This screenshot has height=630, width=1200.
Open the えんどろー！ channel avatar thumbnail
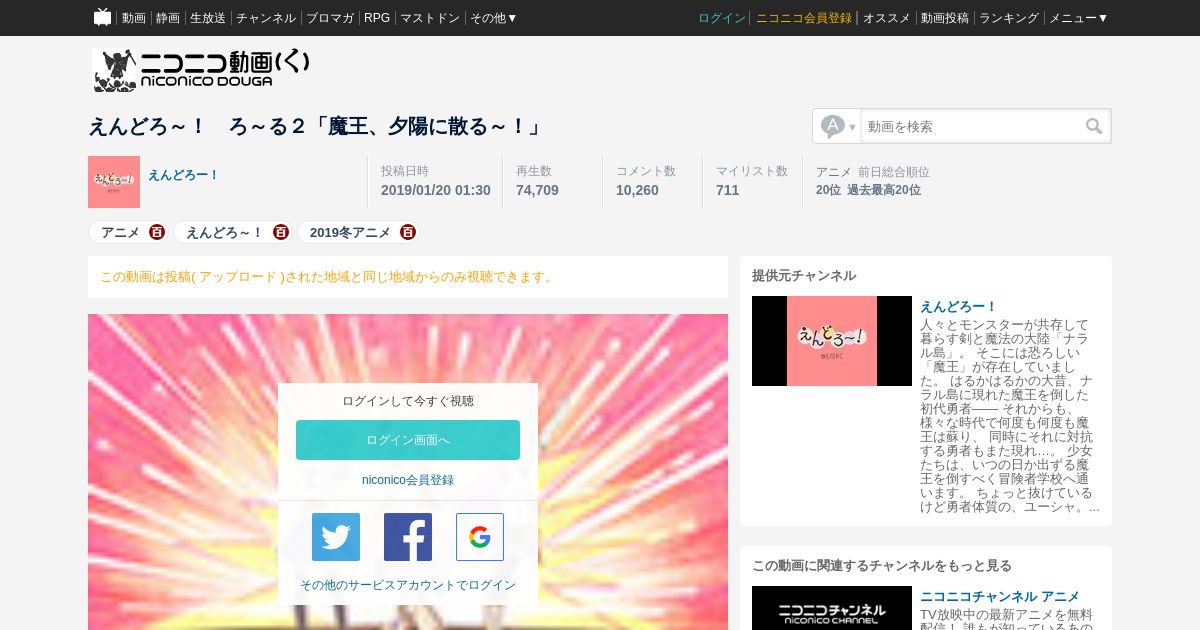point(114,182)
